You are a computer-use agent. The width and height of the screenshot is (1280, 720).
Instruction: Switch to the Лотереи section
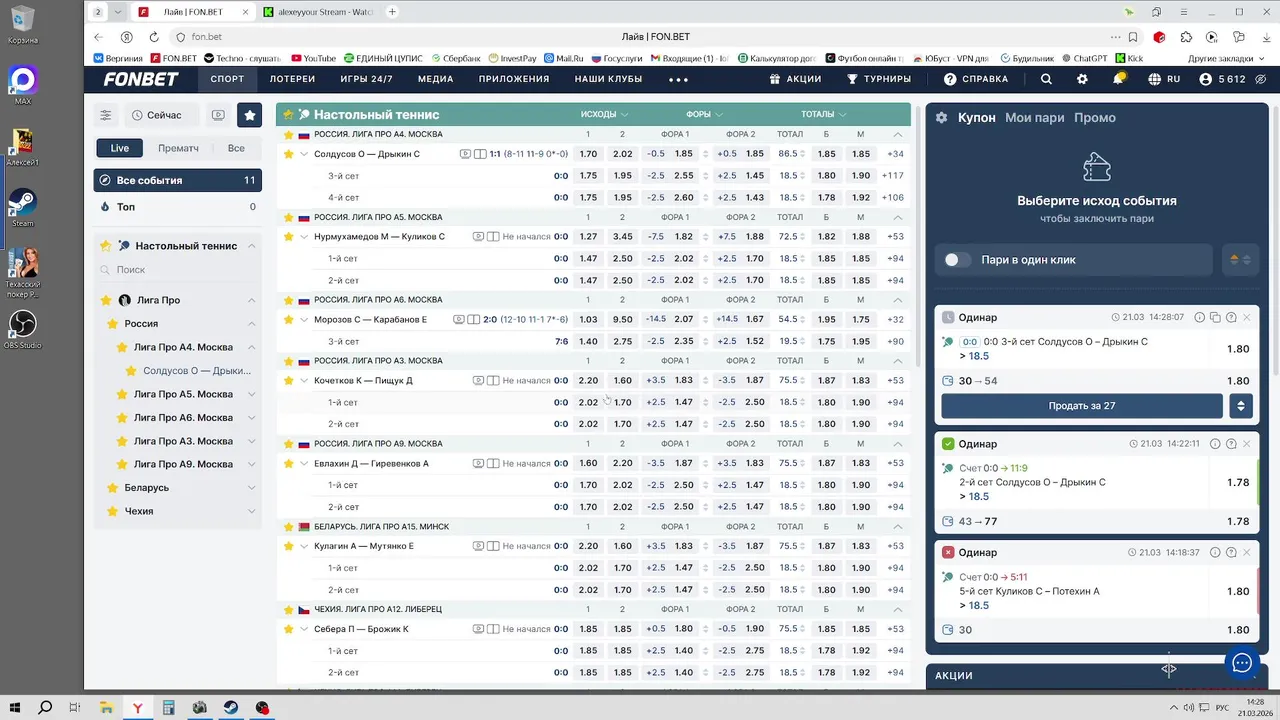292,79
